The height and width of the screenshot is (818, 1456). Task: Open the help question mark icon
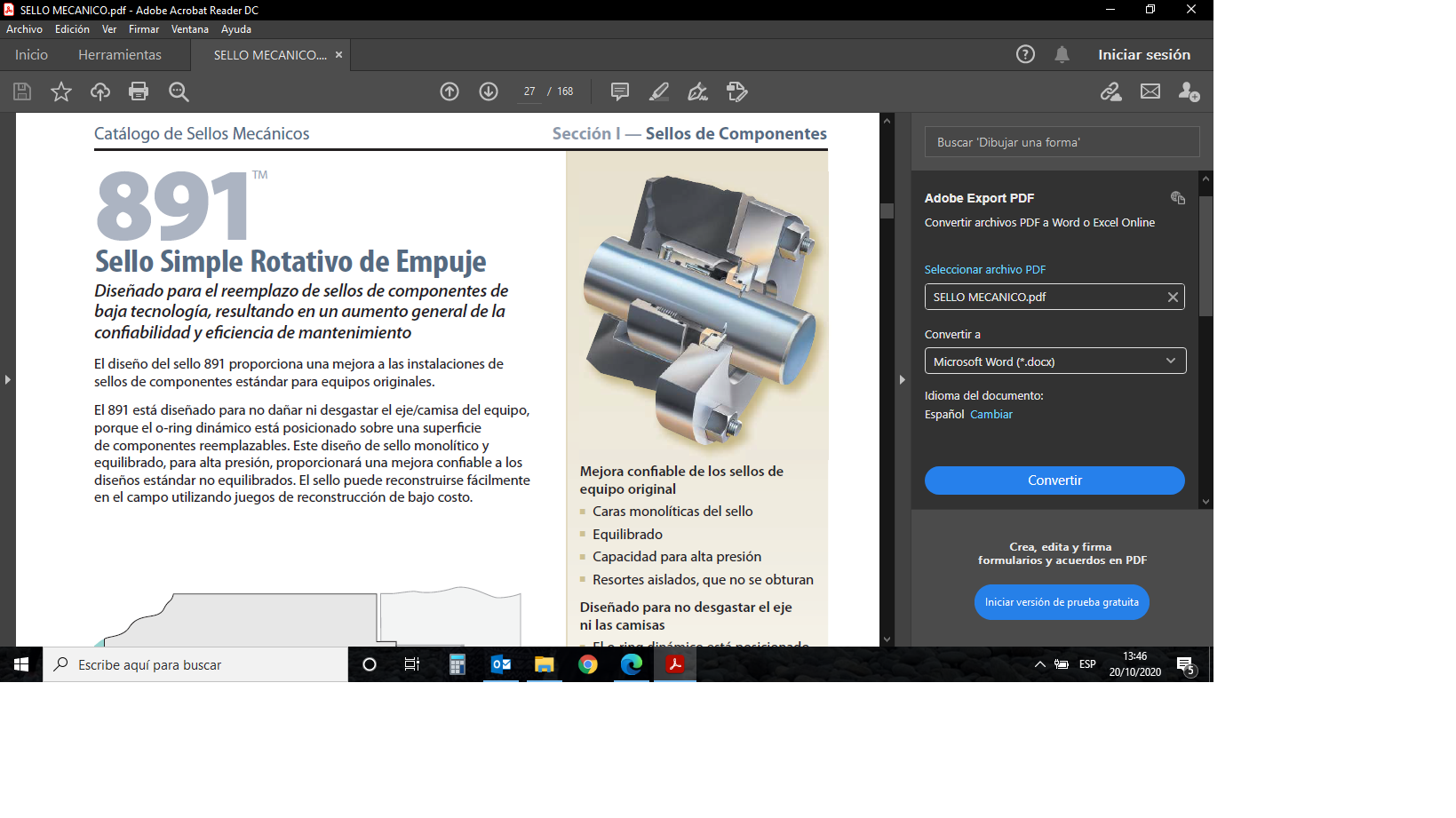pos(1025,54)
